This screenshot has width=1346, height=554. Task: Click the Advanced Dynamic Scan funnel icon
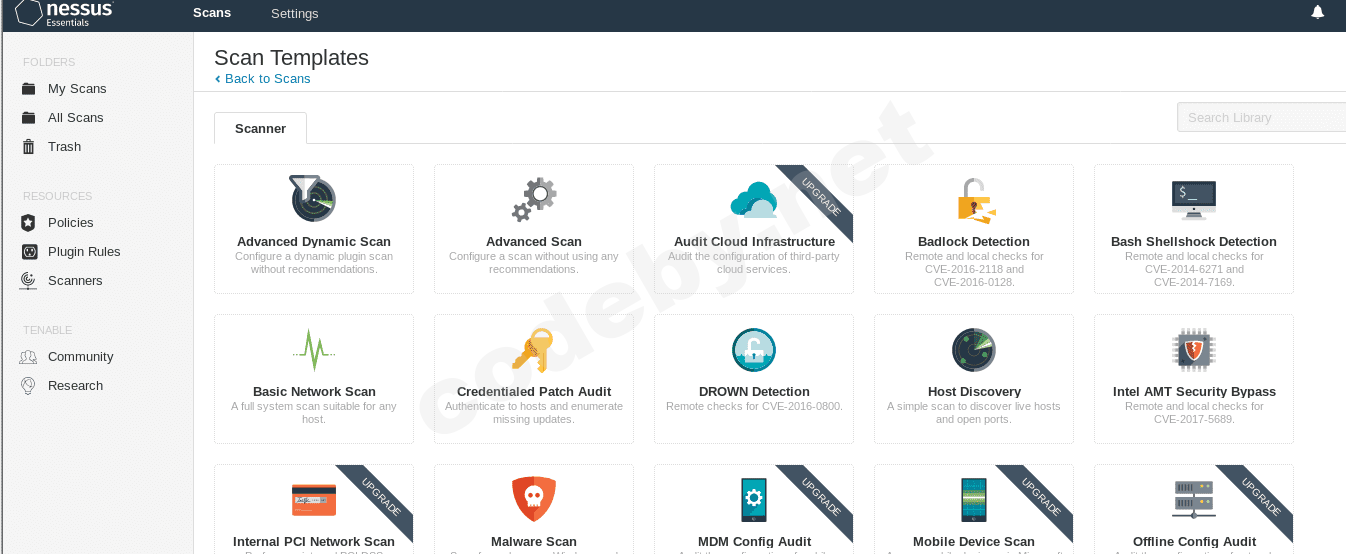(313, 198)
